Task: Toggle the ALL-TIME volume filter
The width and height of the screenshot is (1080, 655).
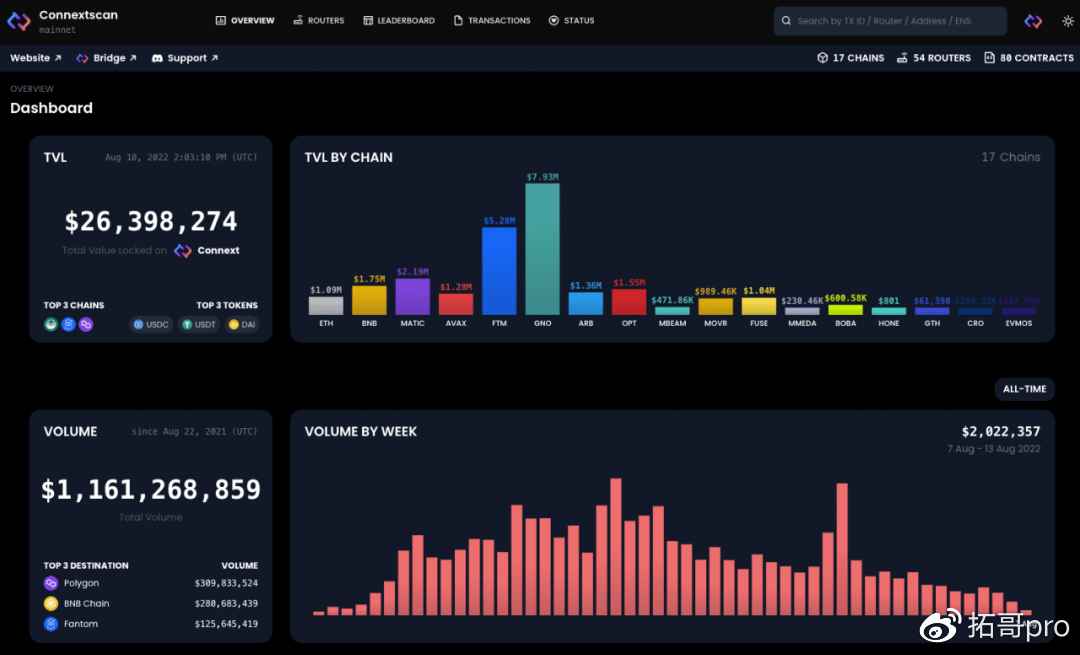Action: point(1024,389)
